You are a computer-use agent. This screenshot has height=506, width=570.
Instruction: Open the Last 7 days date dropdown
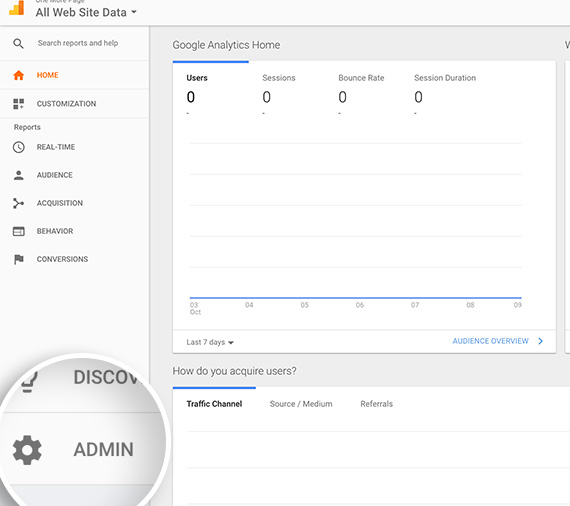click(210, 342)
